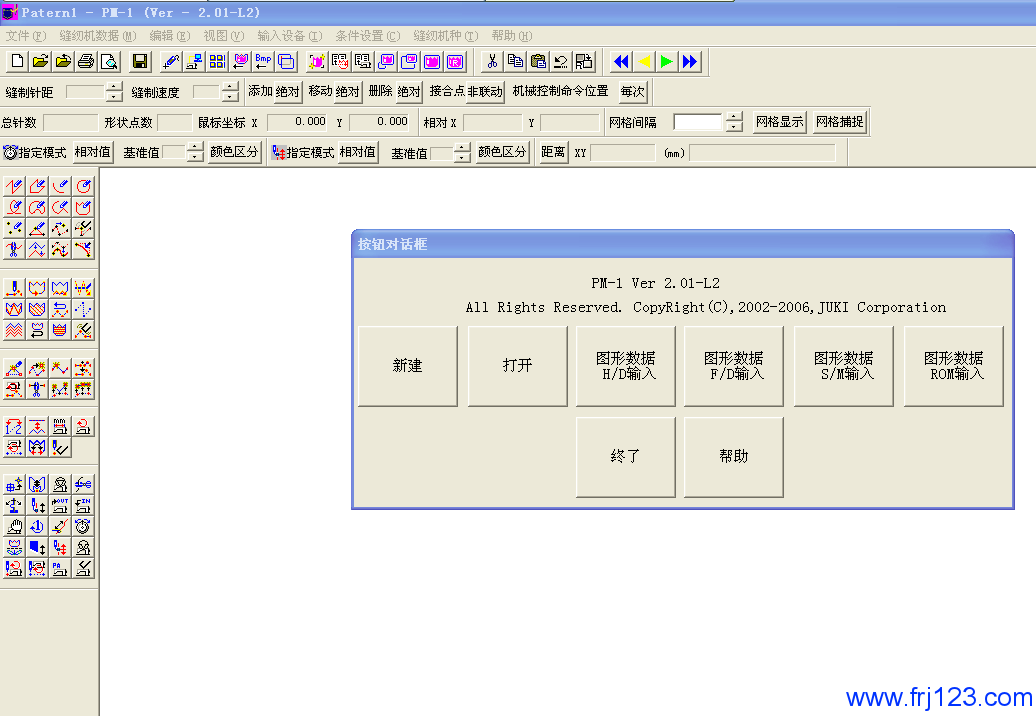Click the 新建 button in the dialog
This screenshot has height=716, width=1036.
407,366
